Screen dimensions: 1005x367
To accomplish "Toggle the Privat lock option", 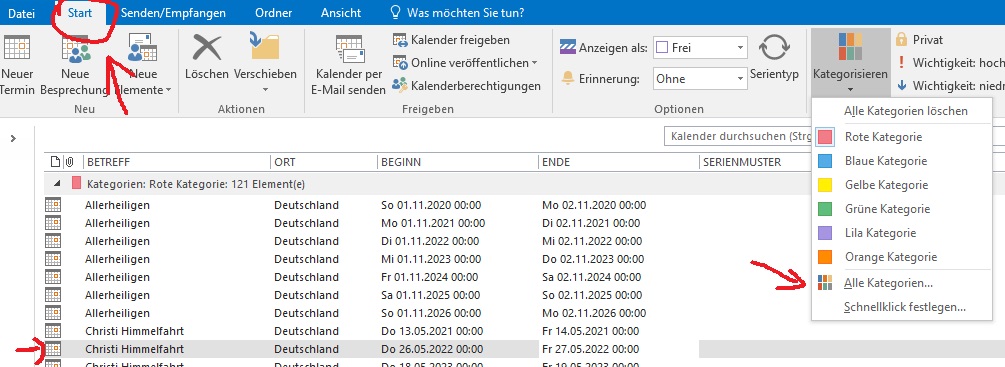I will pos(919,40).
